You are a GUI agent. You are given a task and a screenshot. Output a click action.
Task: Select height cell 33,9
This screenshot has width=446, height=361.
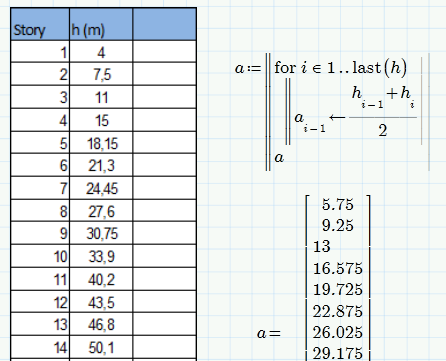pyautogui.click(x=101, y=256)
